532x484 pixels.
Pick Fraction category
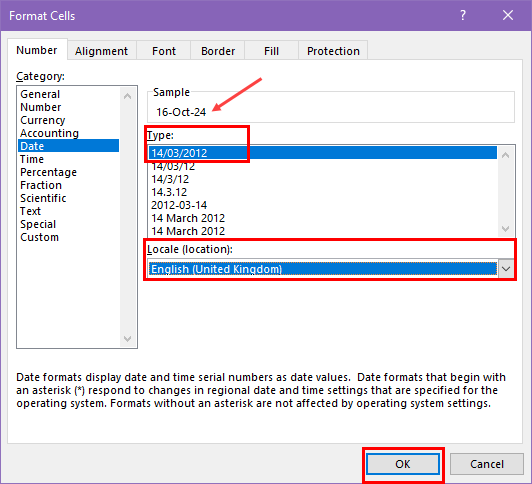(x=69, y=185)
